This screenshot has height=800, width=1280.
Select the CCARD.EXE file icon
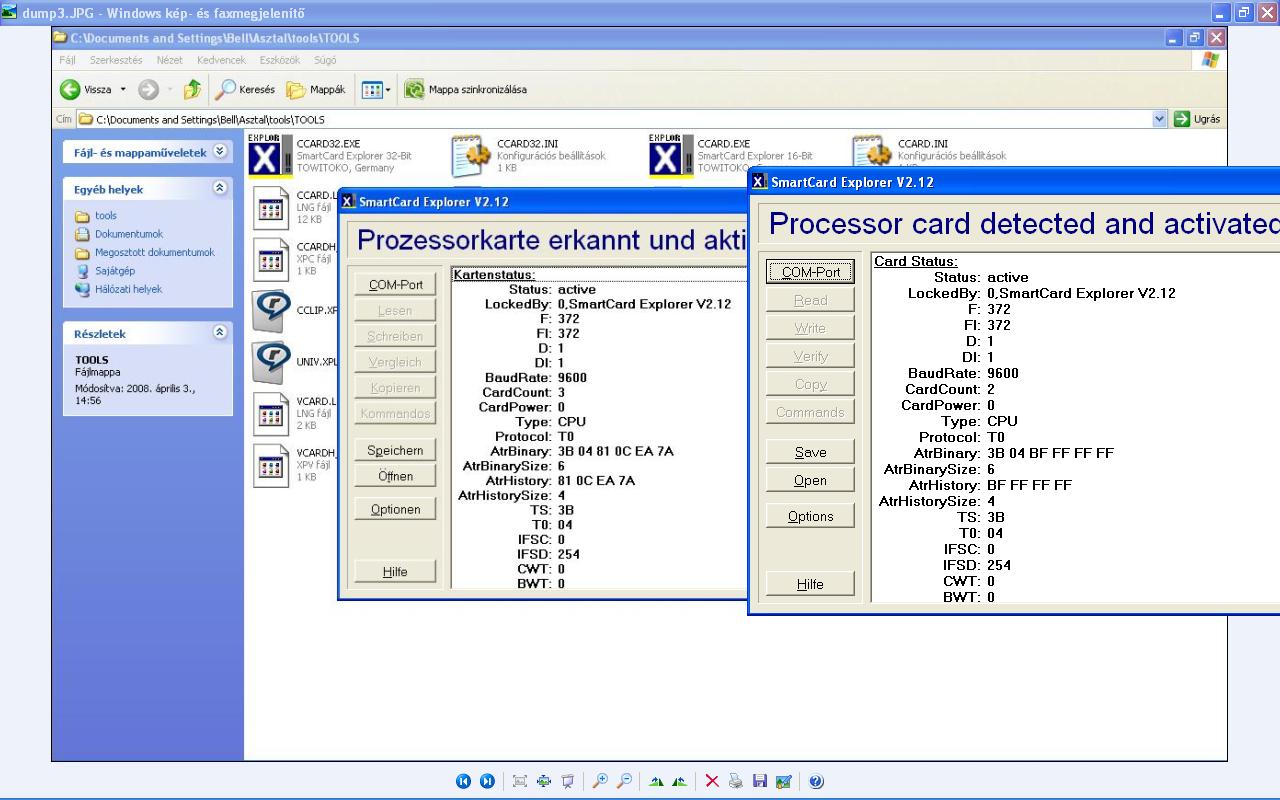(670, 155)
